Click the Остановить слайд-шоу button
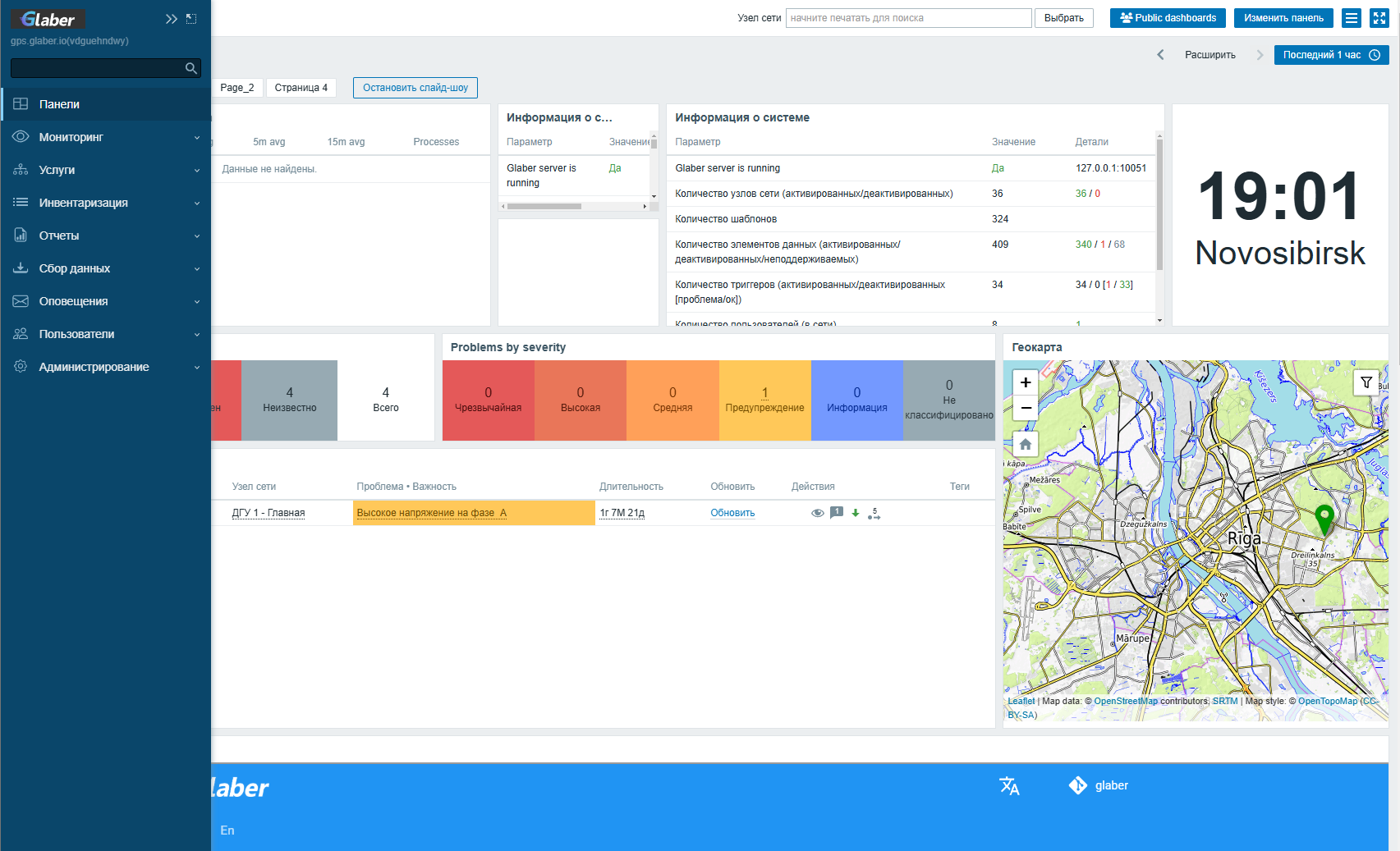Image resolution: width=1400 pixels, height=851 pixels. [x=415, y=88]
